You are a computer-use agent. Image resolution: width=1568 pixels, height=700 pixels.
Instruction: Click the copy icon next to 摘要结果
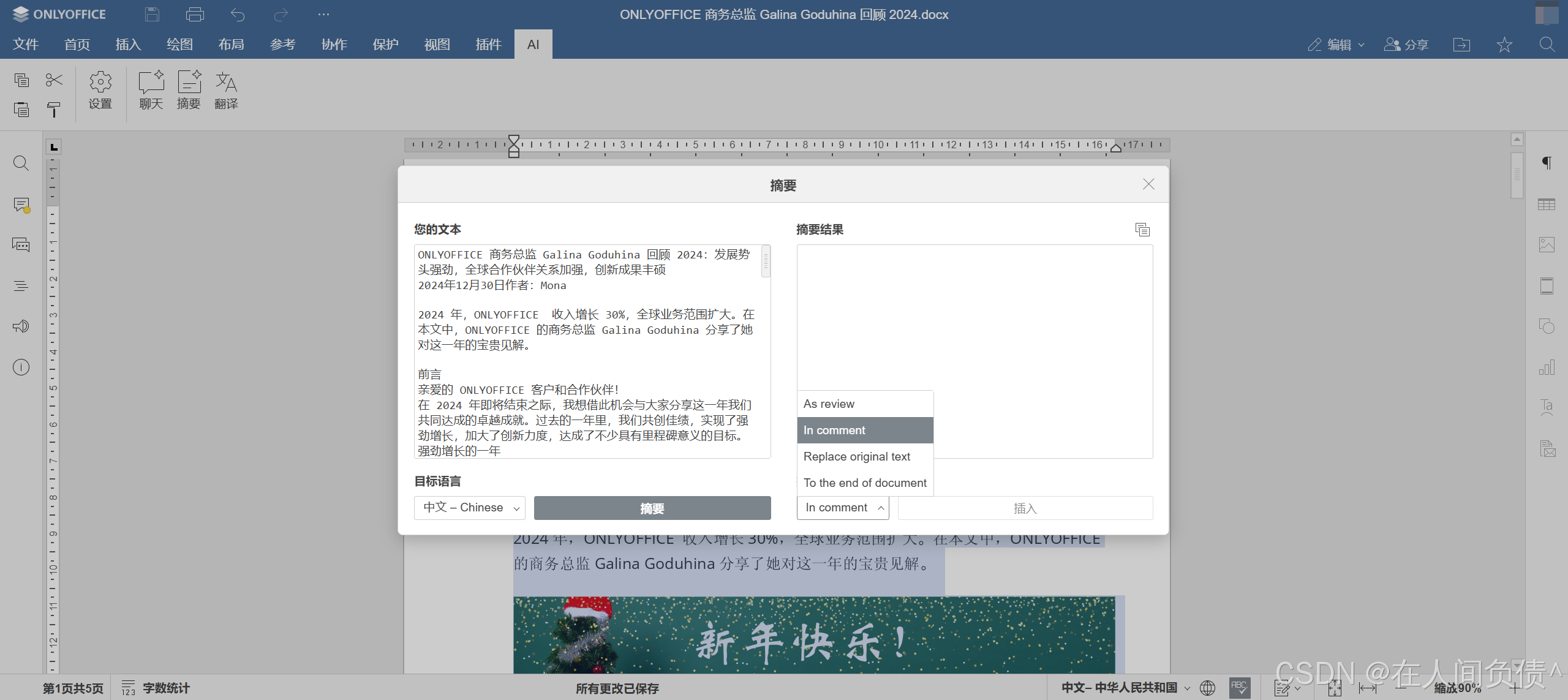tap(1143, 230)
